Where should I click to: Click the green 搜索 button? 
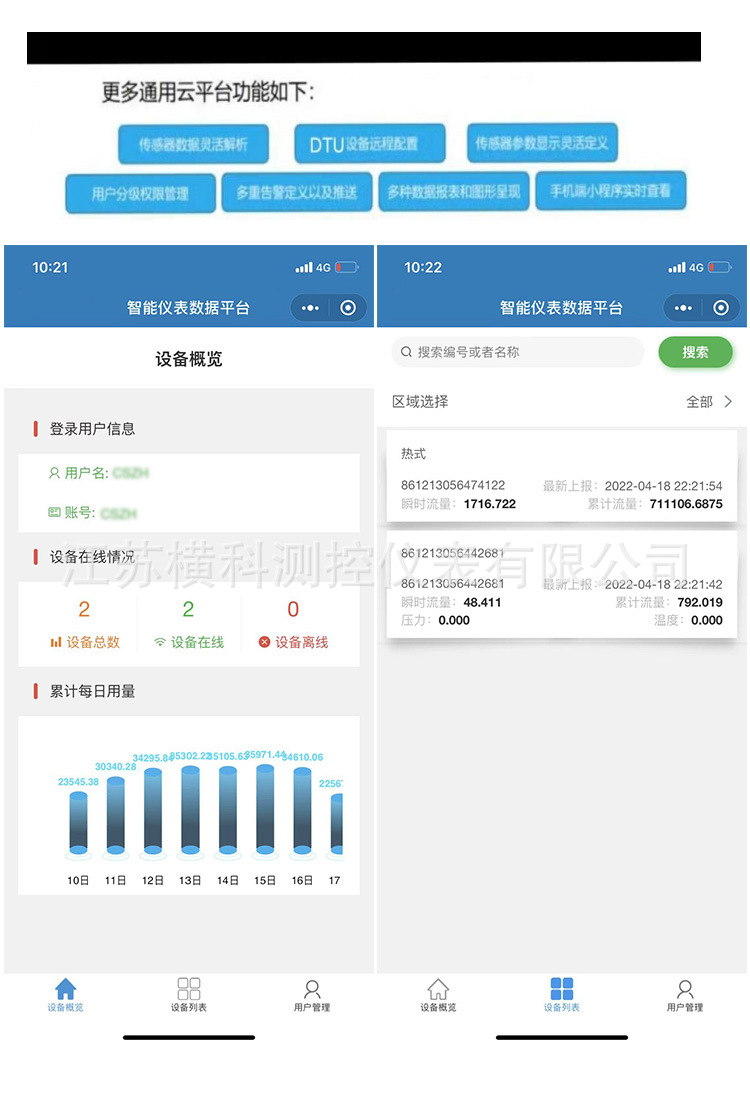point(695,352)
